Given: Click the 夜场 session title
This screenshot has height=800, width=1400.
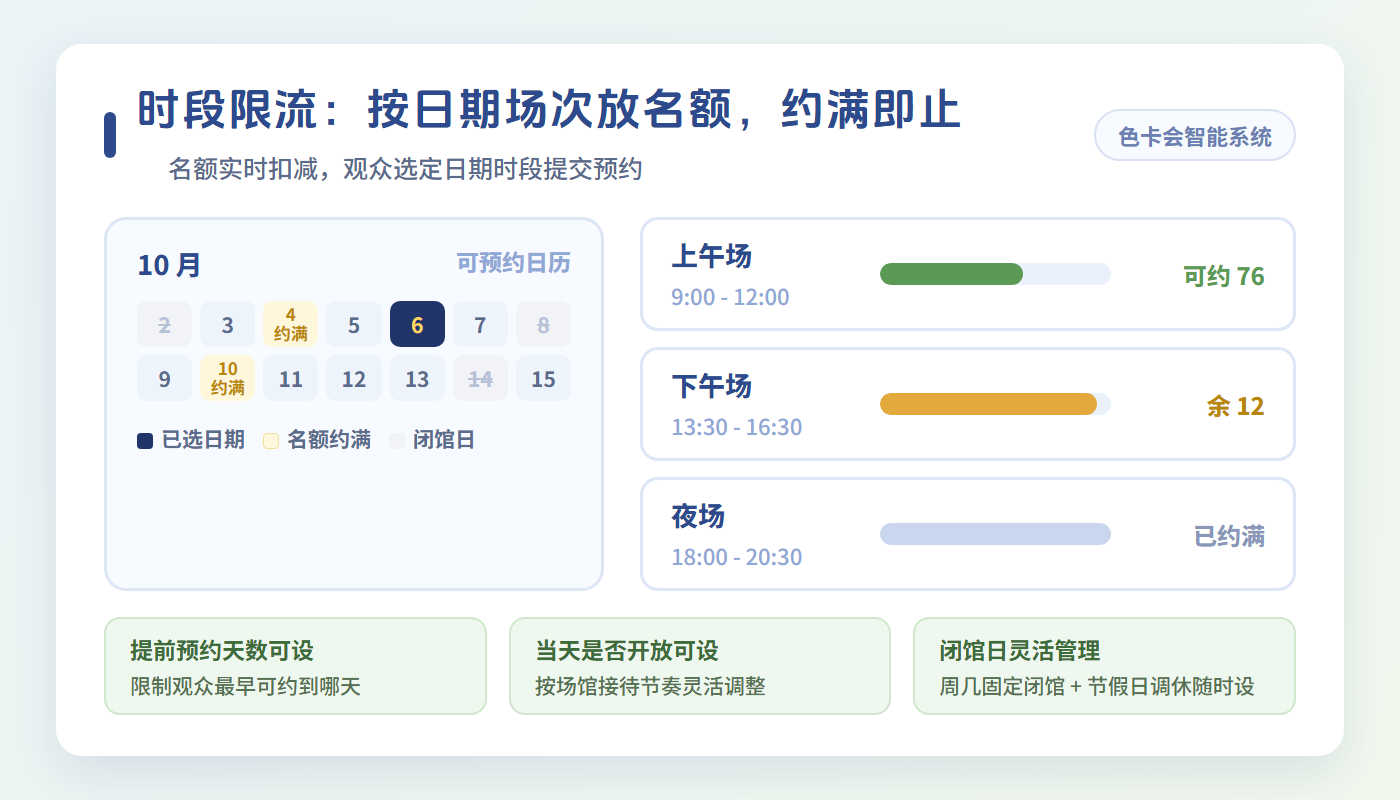Looking at the screenshot, I should (x=698, y=516).
